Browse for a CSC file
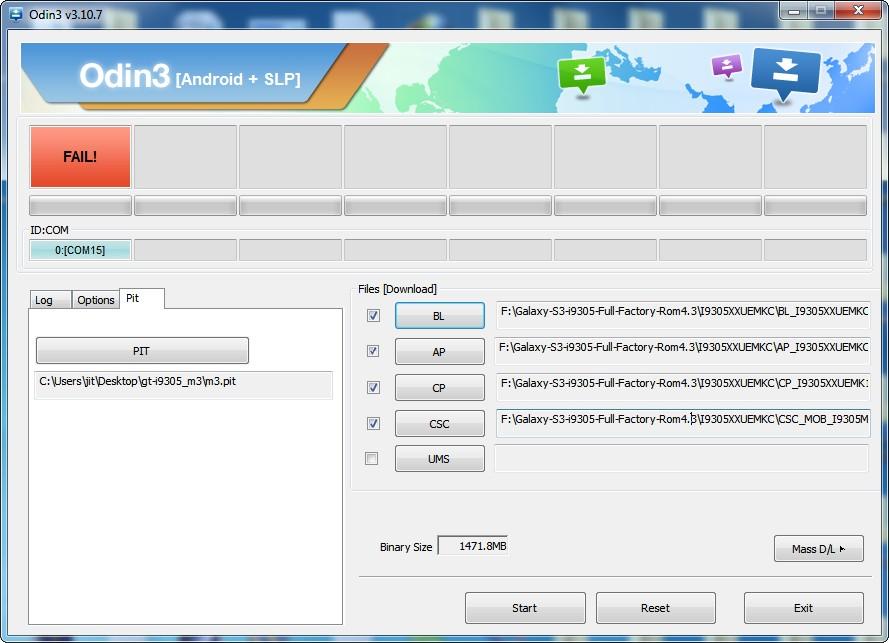This screenshot has width=889, height=643. tap(439, 424)
